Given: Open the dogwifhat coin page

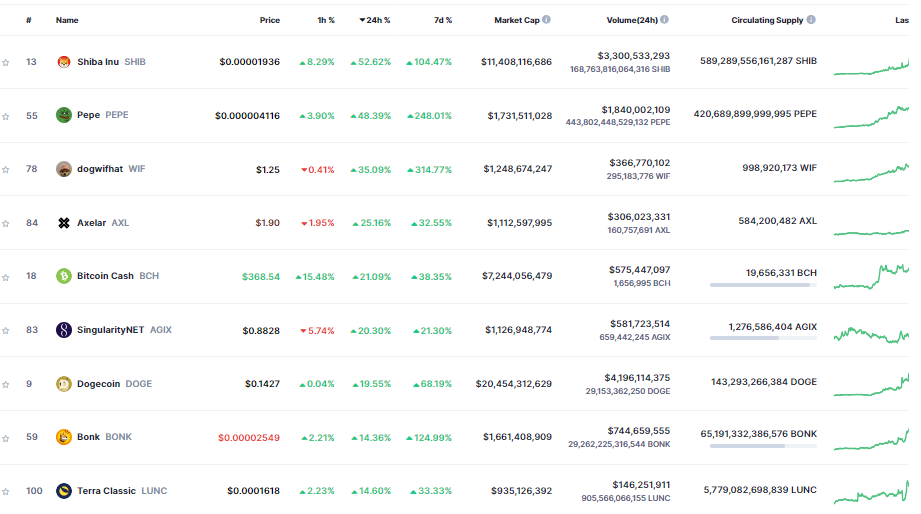Looking at the screenshot, I should (x=100, y=169).
